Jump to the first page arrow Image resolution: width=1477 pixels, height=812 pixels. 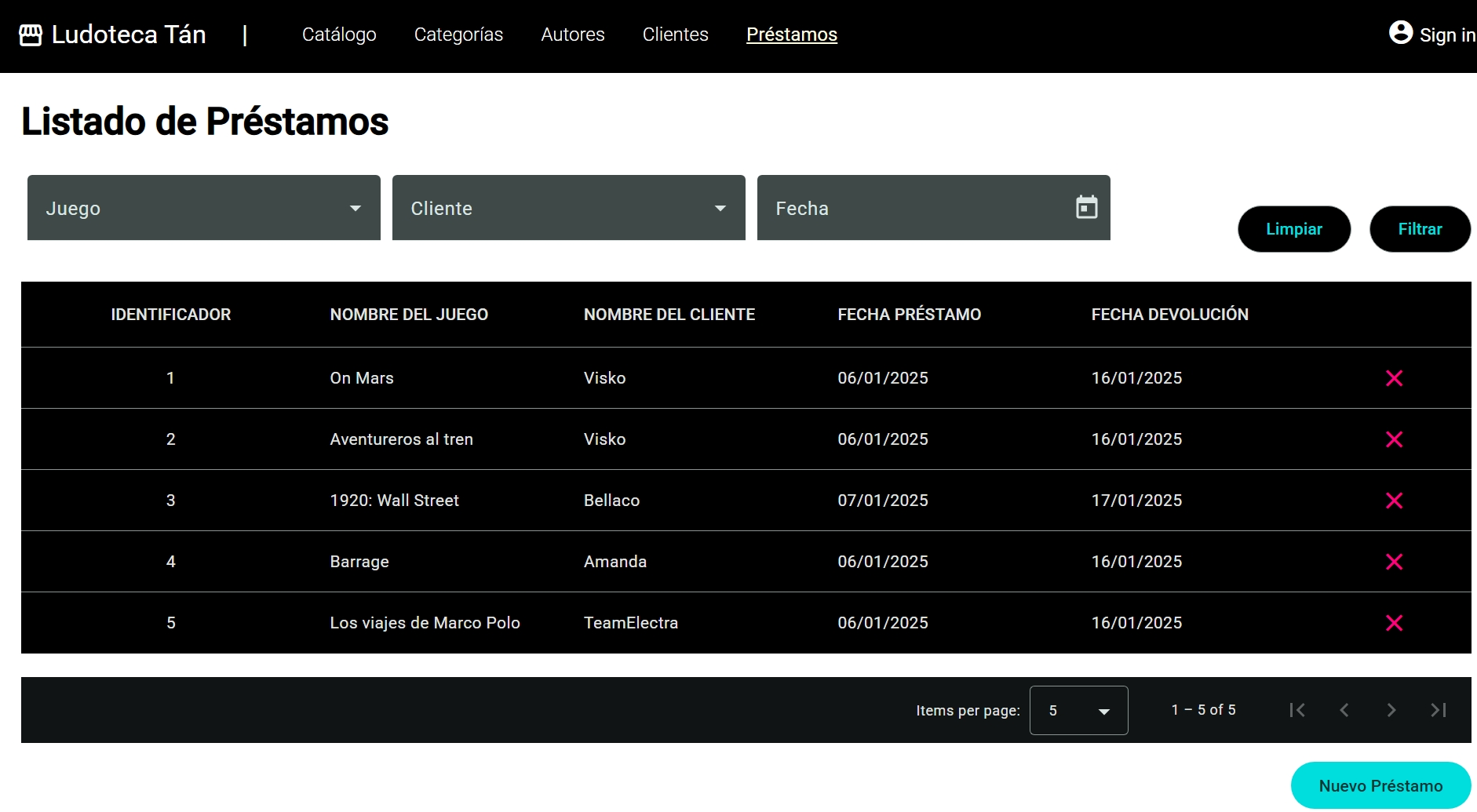pos(1297,710)
